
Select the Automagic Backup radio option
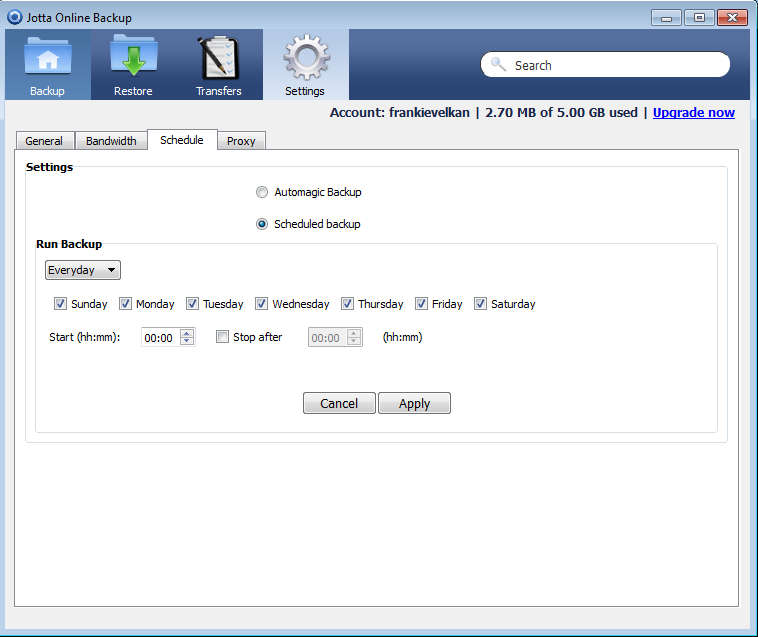[262, 192]
